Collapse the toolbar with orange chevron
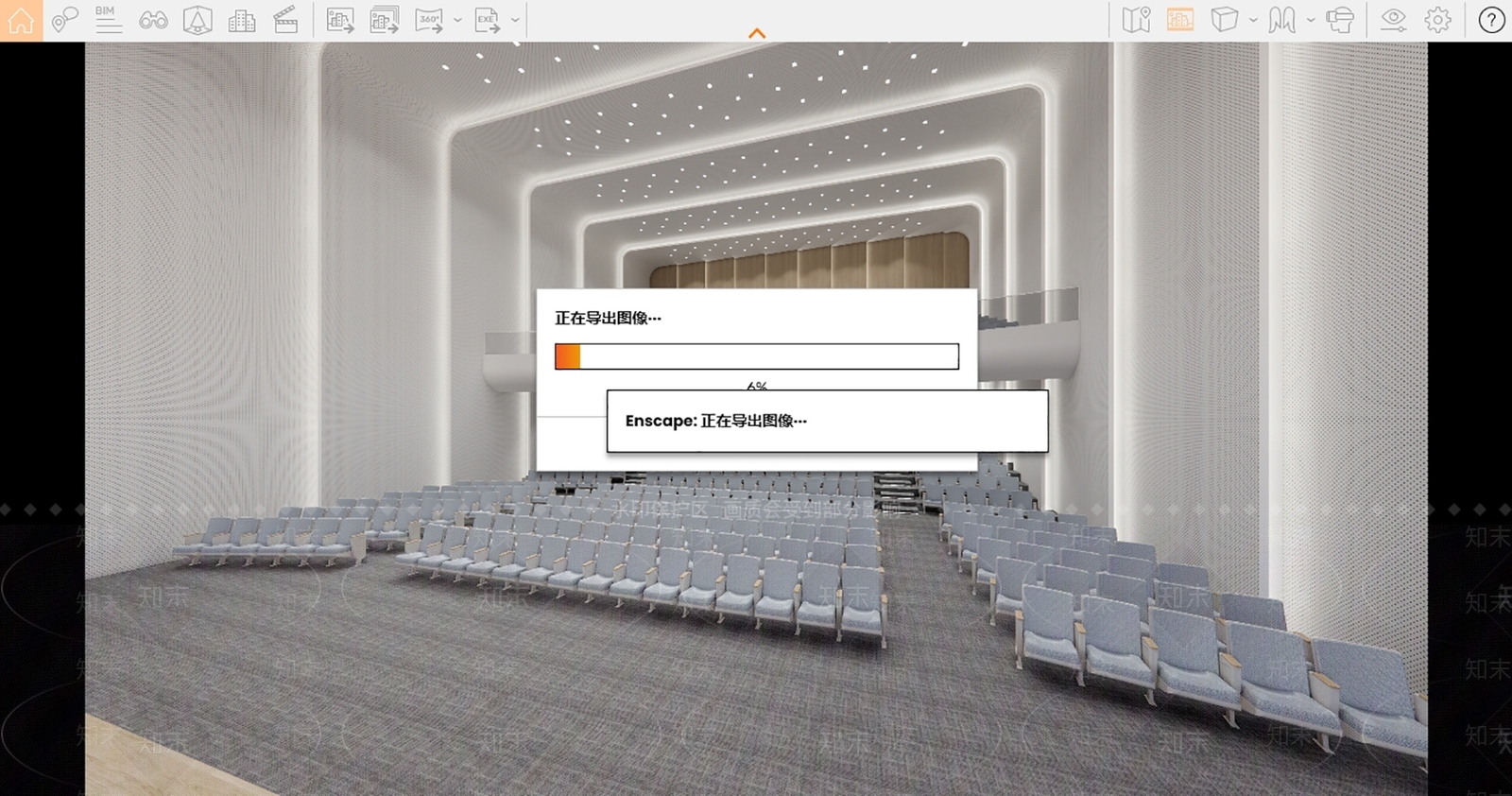Viewport: 1512px width, 796px height. [x=757, y=33]
